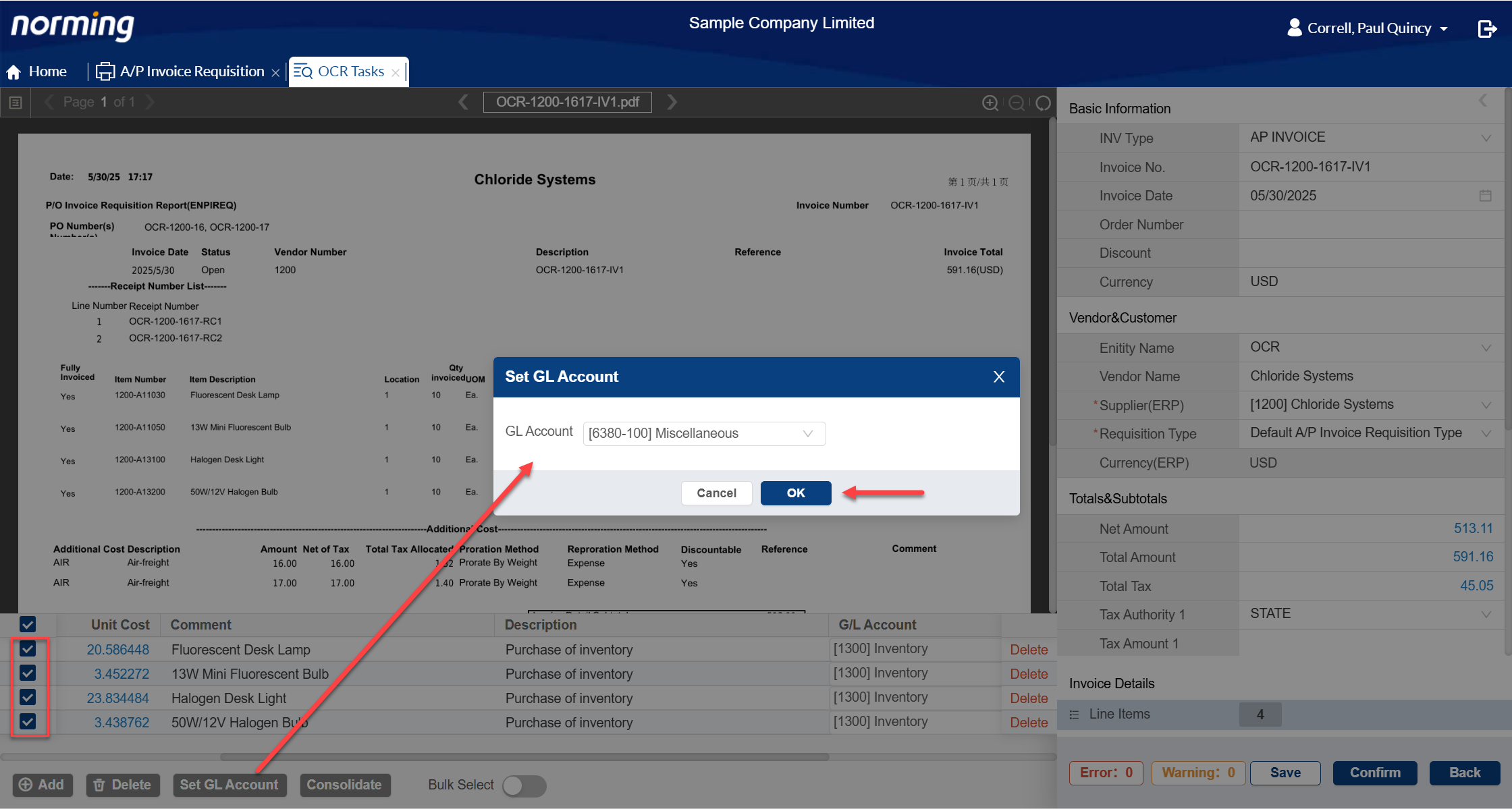Click the Home house icon
This screenshot has height=809, width=1512.
click(x=13, y=72)
